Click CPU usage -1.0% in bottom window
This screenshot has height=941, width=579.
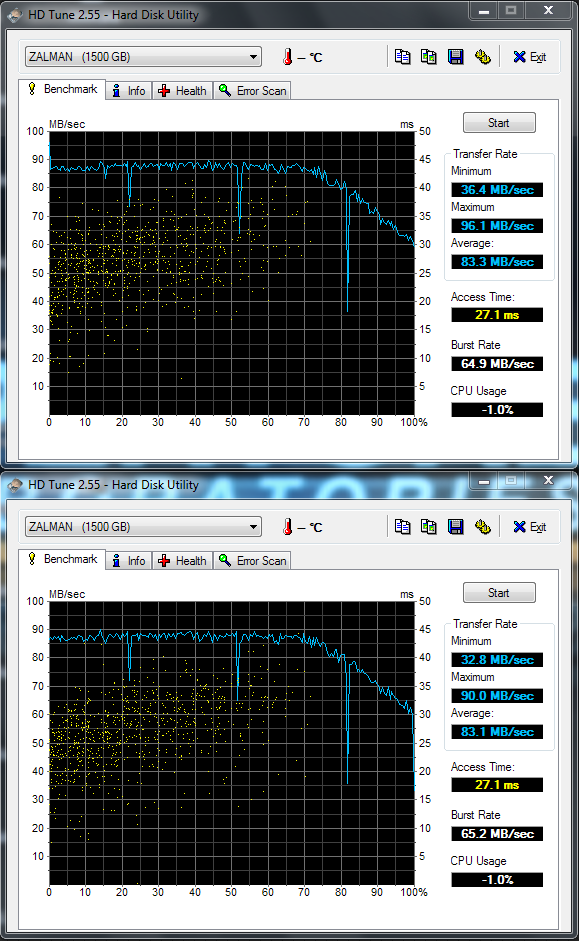pos(497,880)
